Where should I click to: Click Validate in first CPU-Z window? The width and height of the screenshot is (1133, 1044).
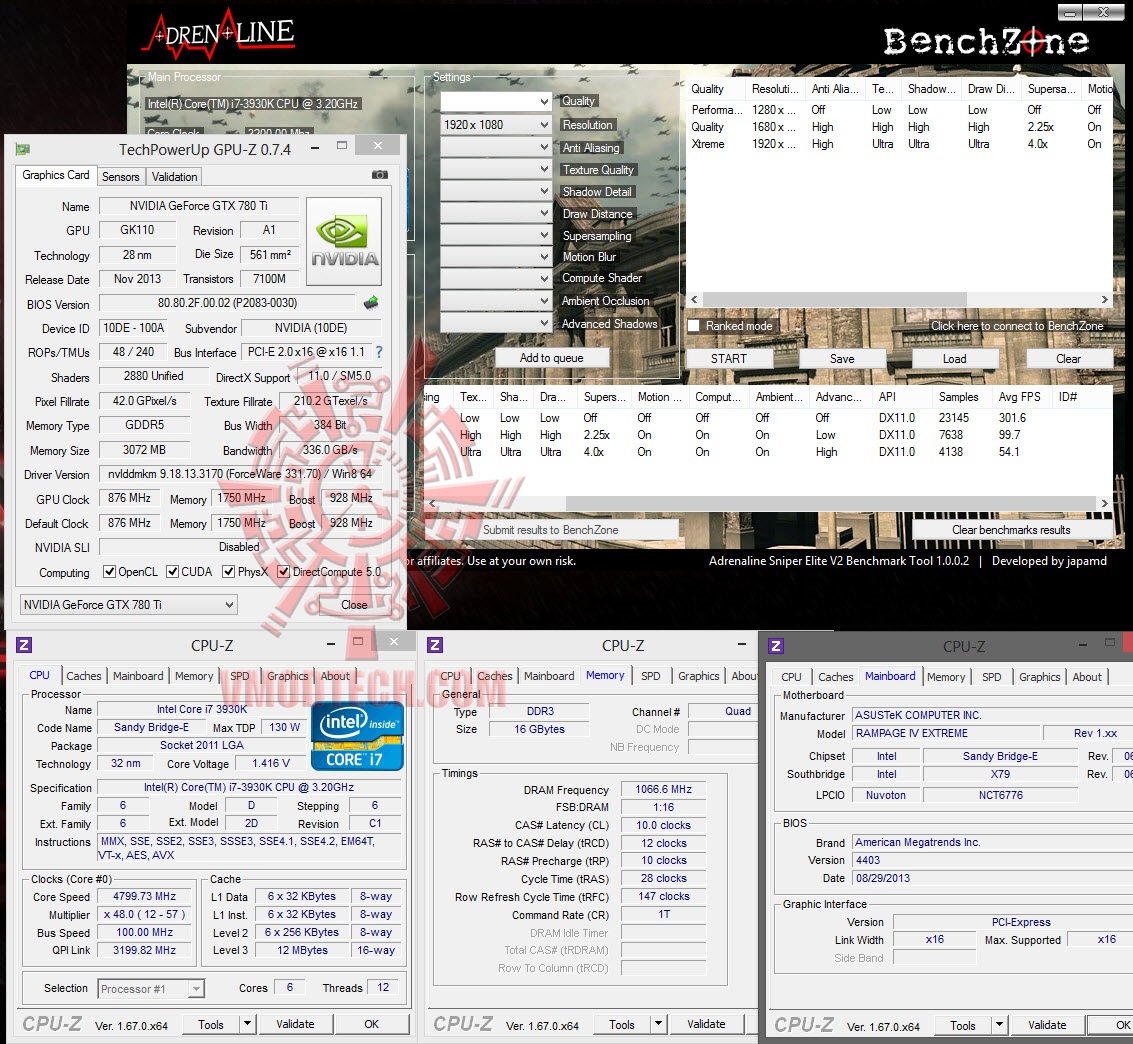295,1024
